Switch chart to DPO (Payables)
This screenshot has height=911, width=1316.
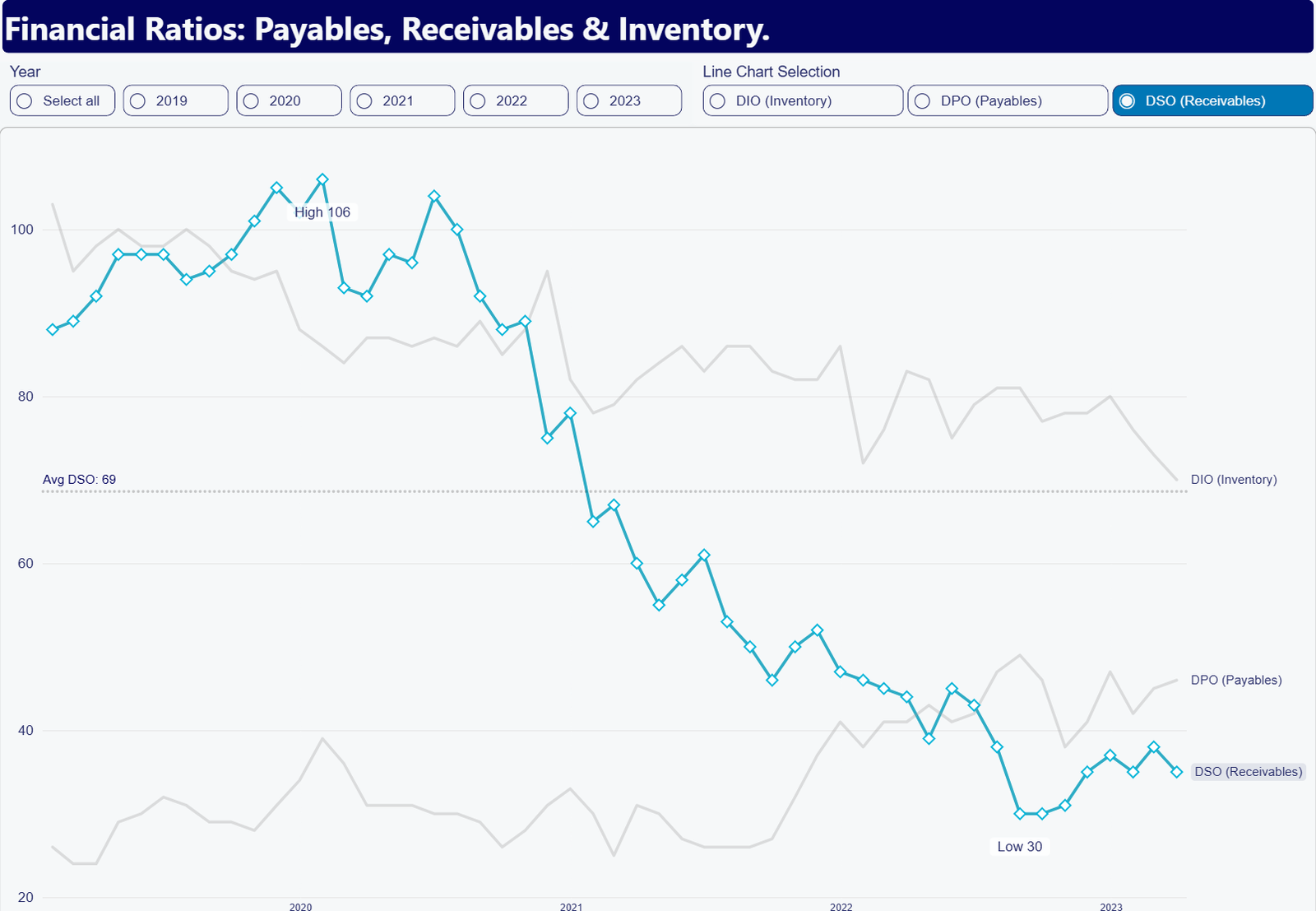pyautogui.click(x=1008, y=100)
